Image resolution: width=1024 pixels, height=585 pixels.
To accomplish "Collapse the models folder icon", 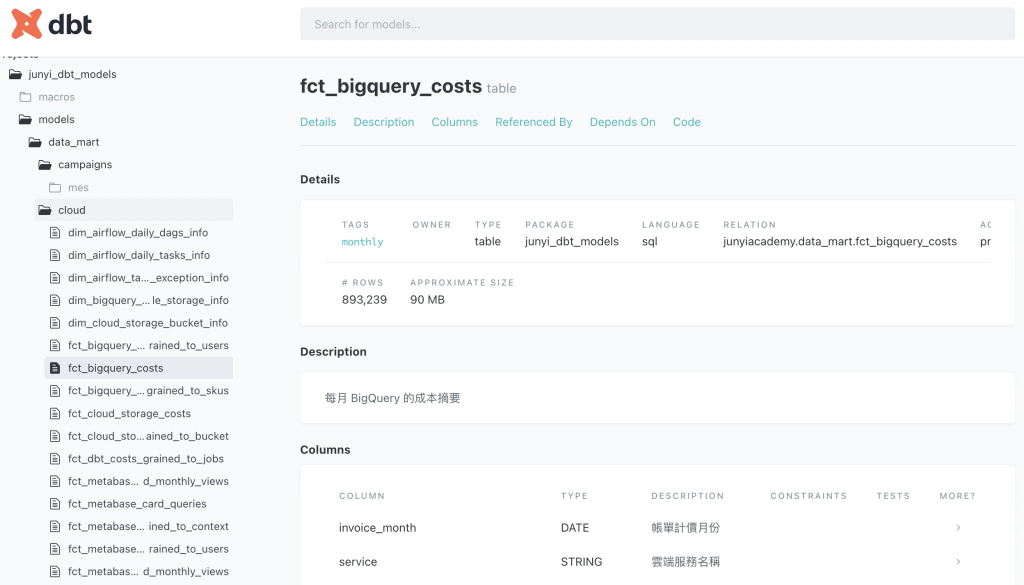I will pyautogui.click(x=25, y=119).
